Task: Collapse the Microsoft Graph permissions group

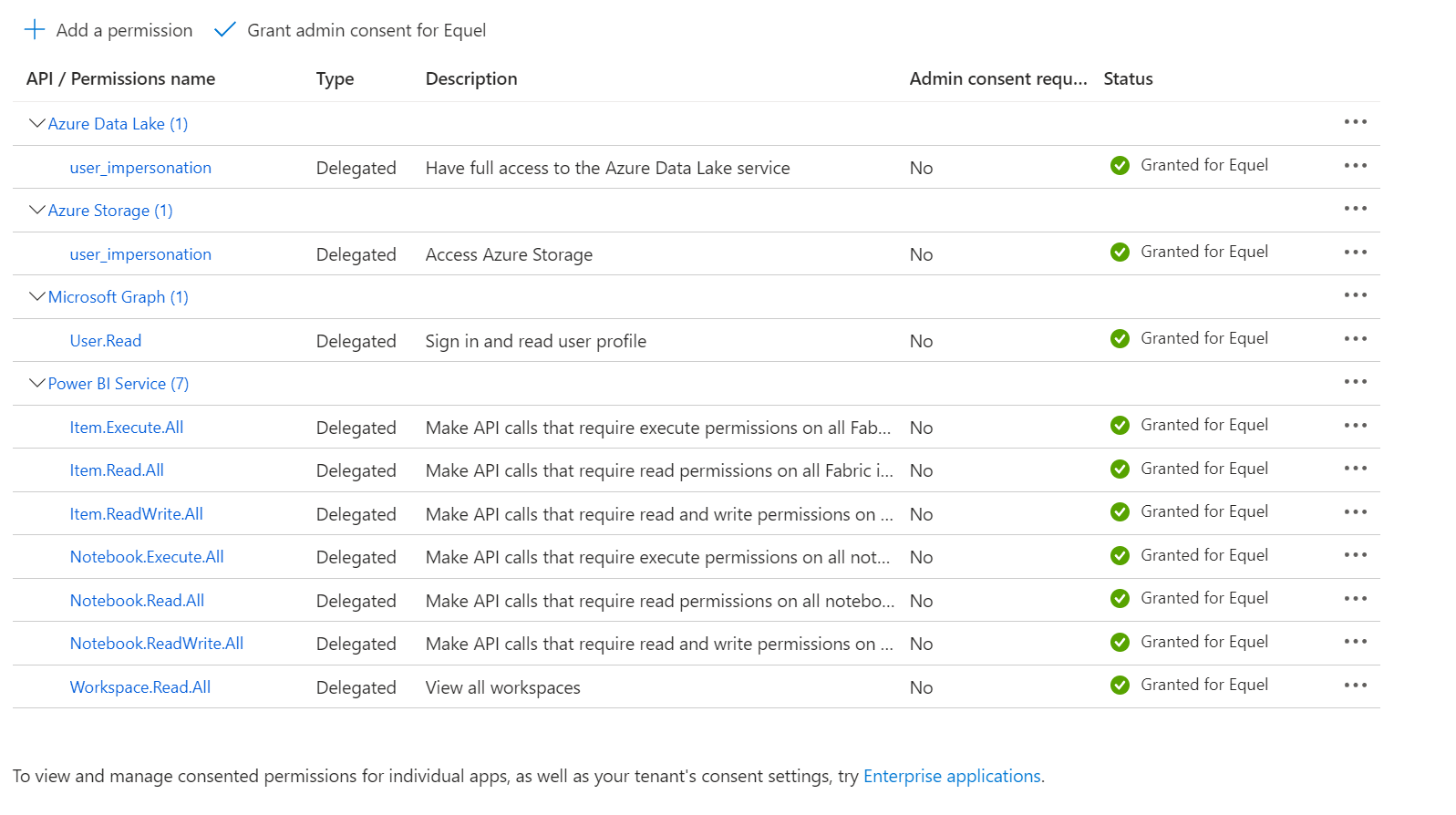Action: tap(37, 296)
